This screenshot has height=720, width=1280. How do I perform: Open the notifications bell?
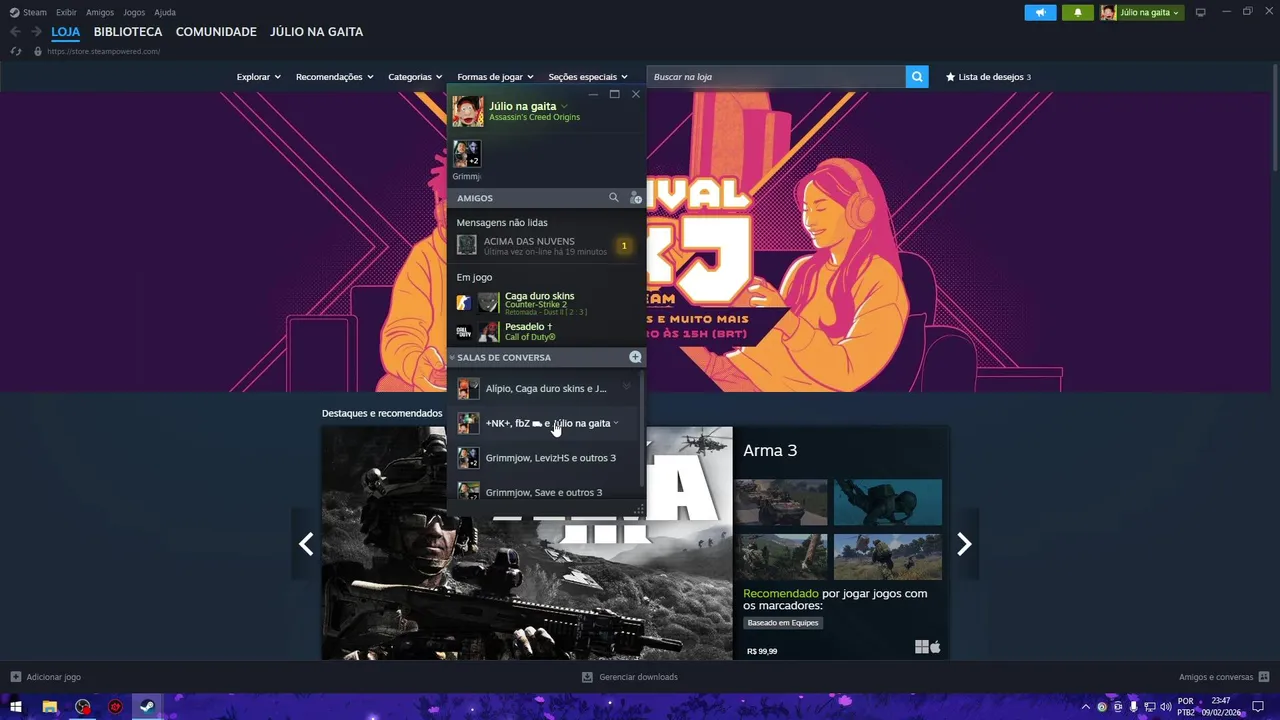1078,13
